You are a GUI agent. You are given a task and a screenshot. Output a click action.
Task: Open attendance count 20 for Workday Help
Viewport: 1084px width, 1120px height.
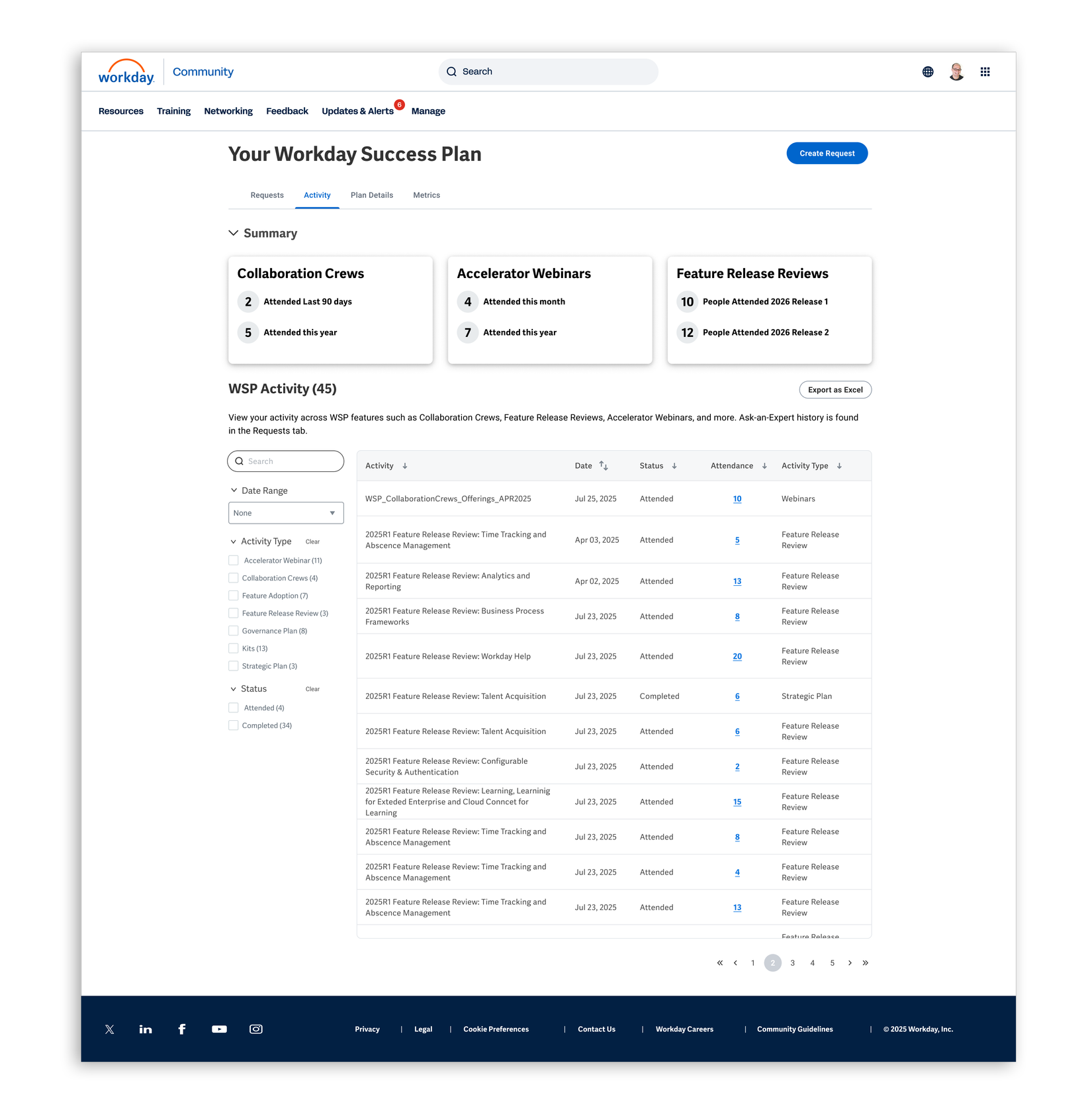pos(737,657)
